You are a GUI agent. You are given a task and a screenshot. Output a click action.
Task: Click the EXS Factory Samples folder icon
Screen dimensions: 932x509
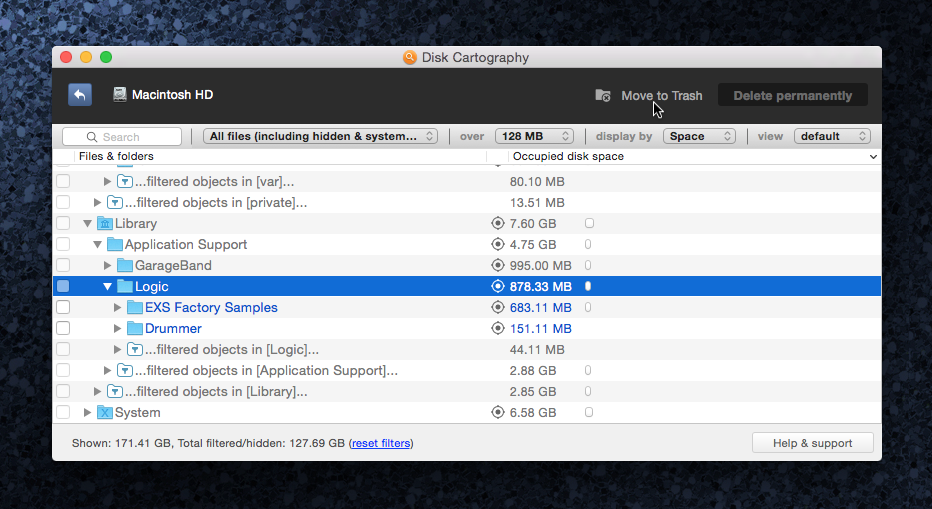(135, 307)
